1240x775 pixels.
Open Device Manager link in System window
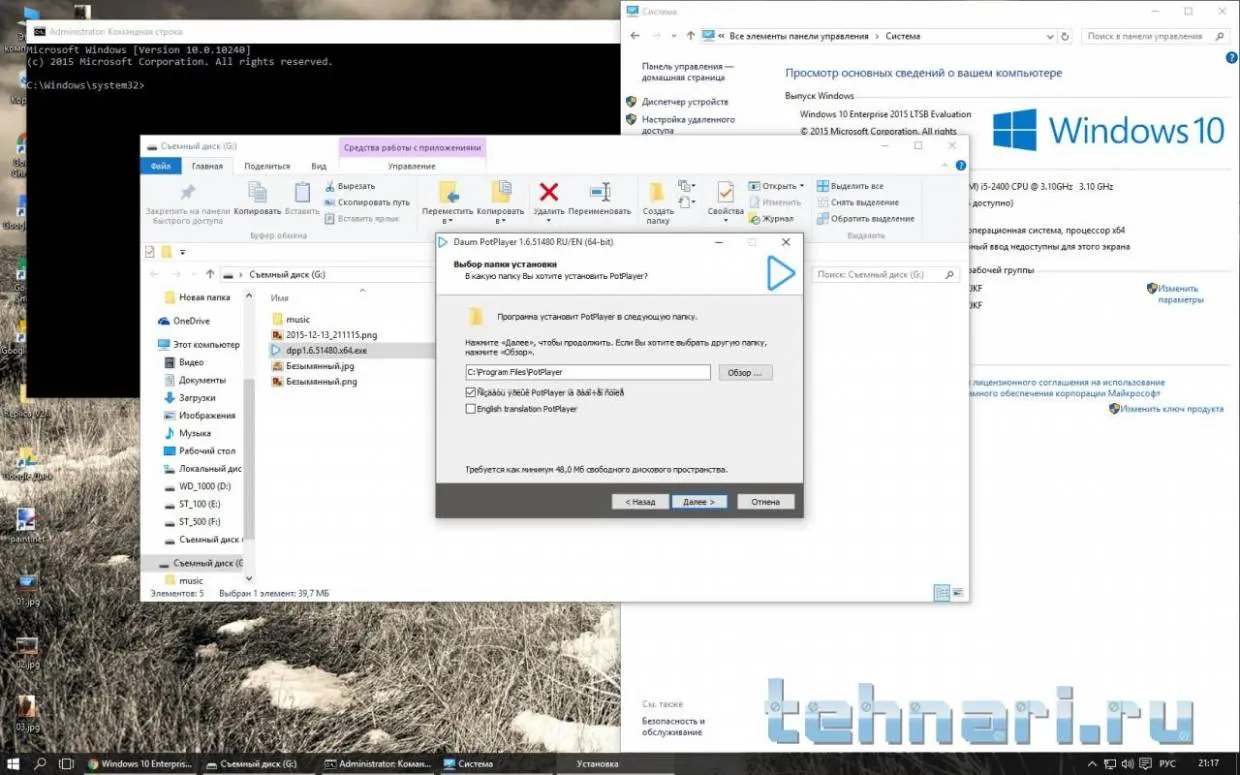click(685, 102)
